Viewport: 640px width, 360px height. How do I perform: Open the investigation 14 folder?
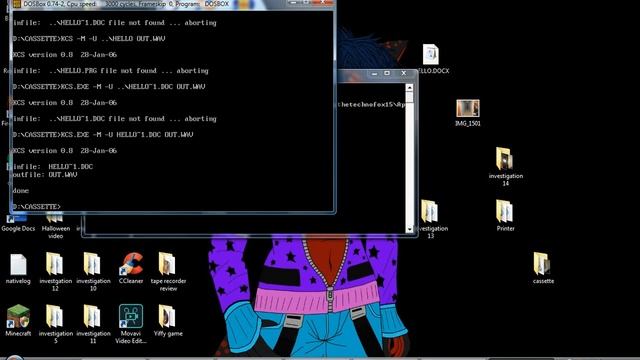pos(505,159)
